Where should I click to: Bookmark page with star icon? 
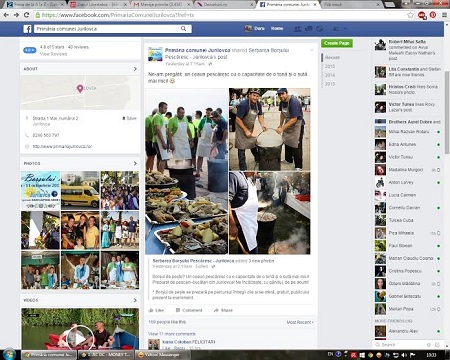click(410, 15)
